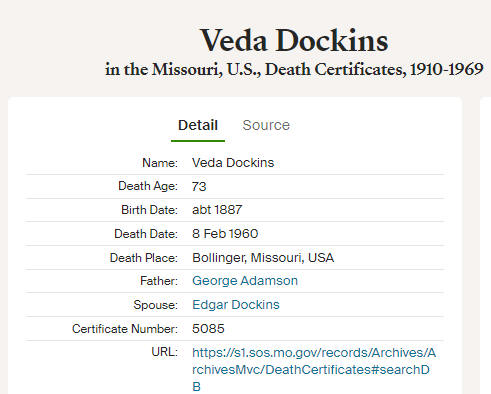Viewport: 491px width, 394px height.
Task: Open the Missouri death certificates URL
Action: 314,370
